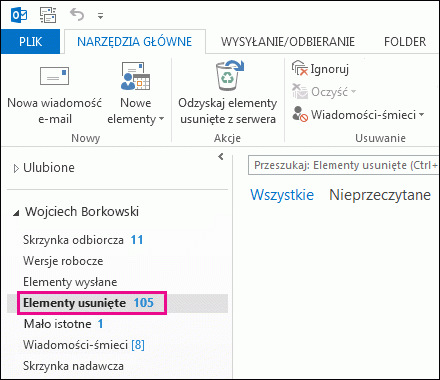Open Elementy wysłane folder
Screen dimensions: 440x380
click(x=70, y=282)
